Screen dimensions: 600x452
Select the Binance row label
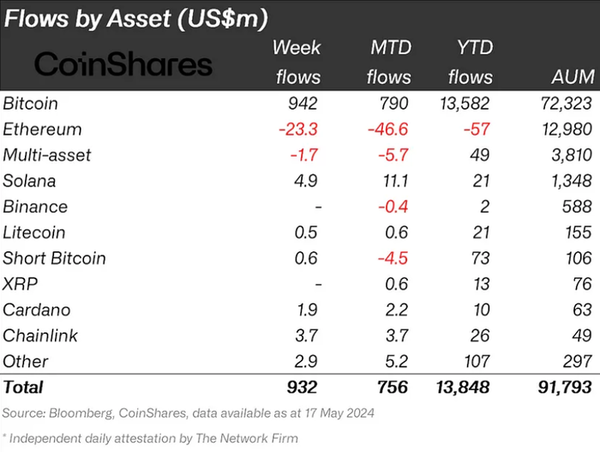tap(36, 206)
